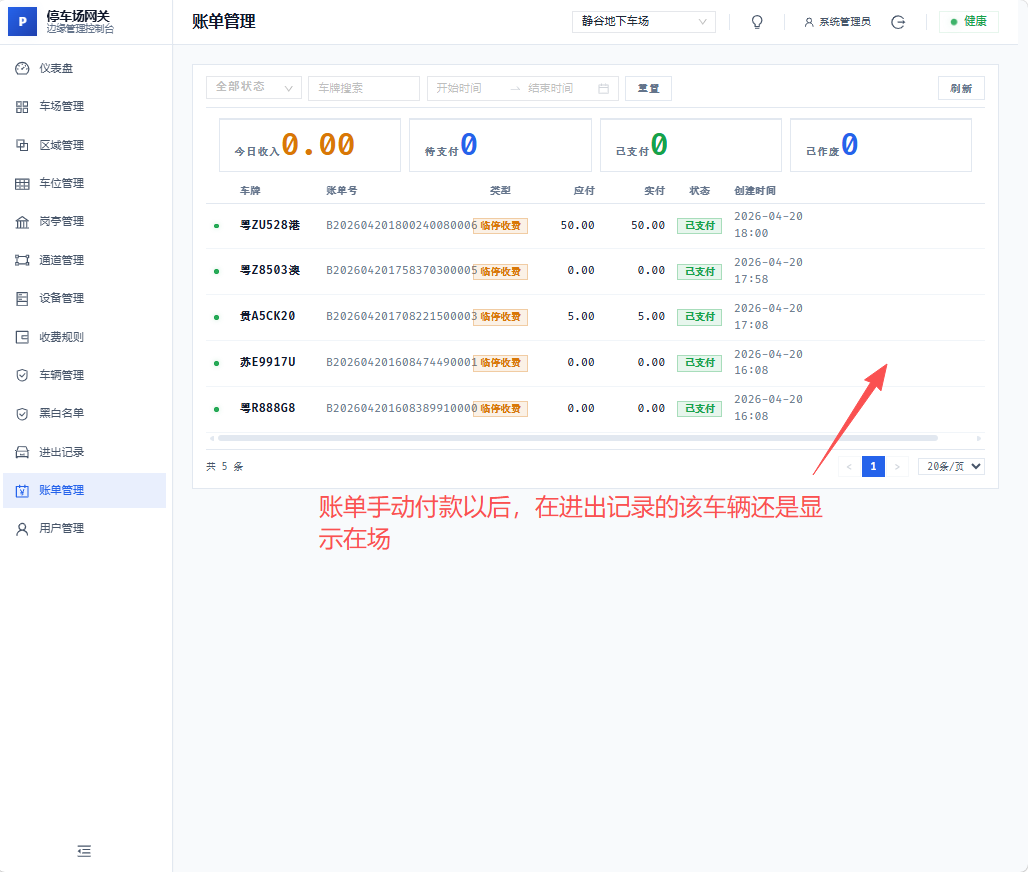Click the 仪表盘 dashboard gauge icon
This screenshot has width=1028, height=872.
tap(22, 68)
